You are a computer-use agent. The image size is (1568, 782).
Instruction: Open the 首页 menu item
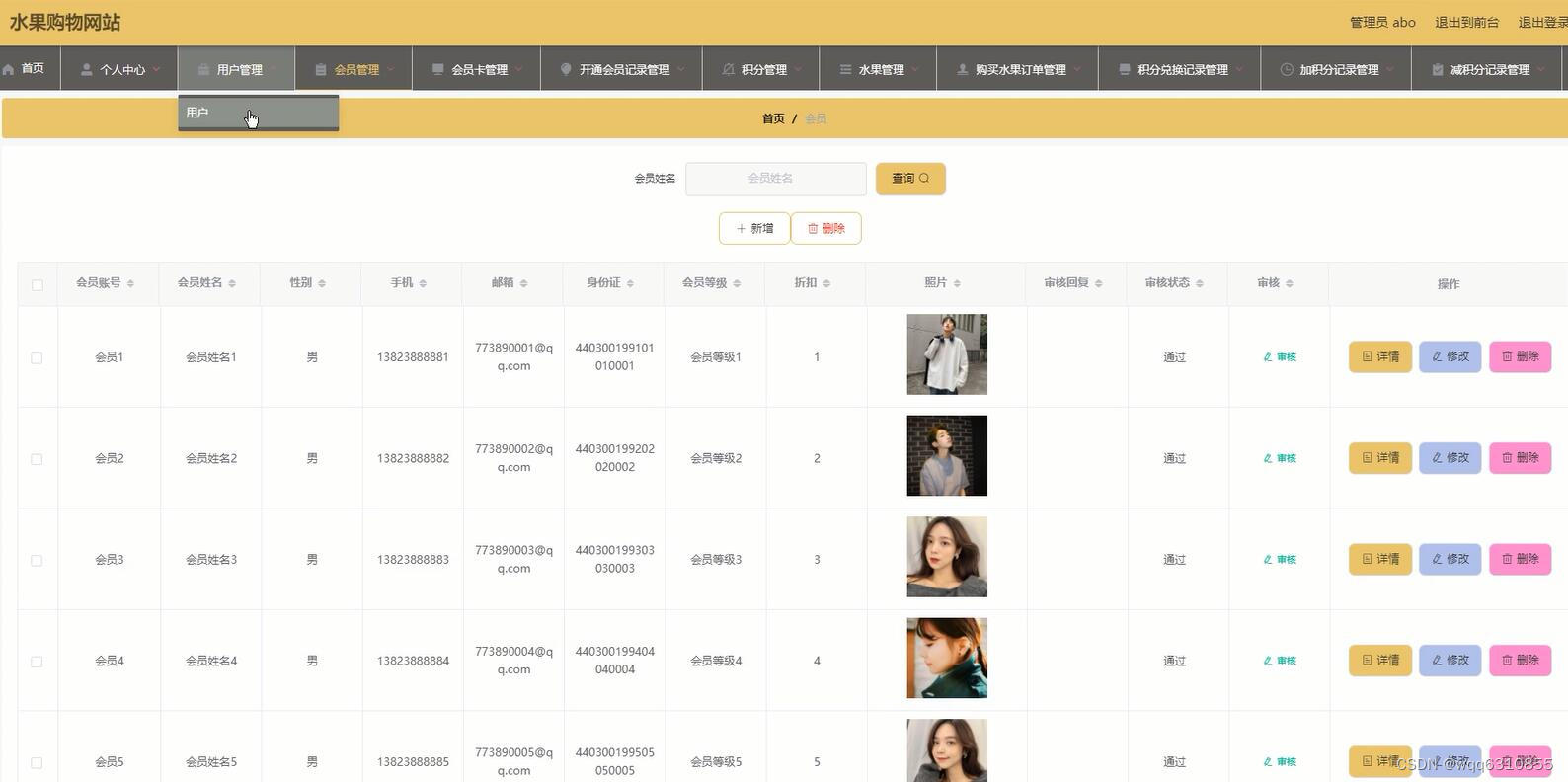[x=30, y=68]
